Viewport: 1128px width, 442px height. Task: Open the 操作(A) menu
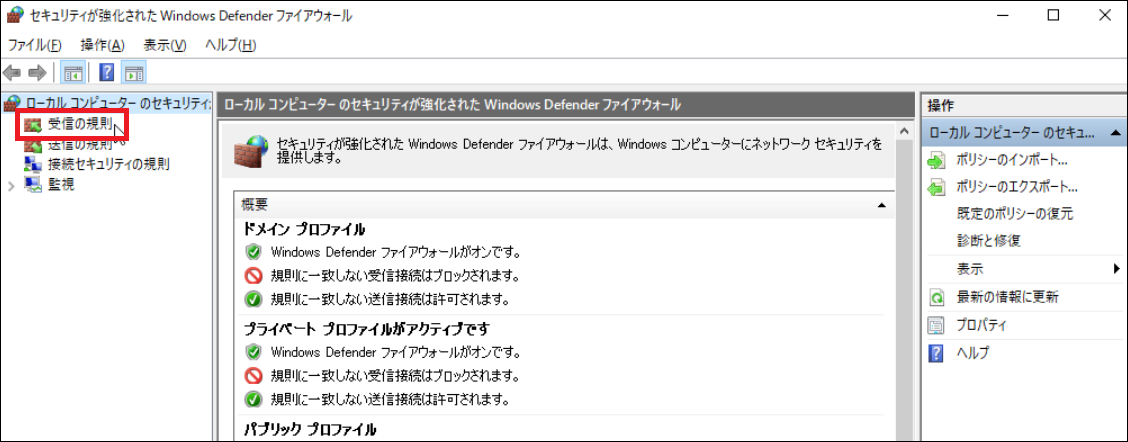click(103, 45)
